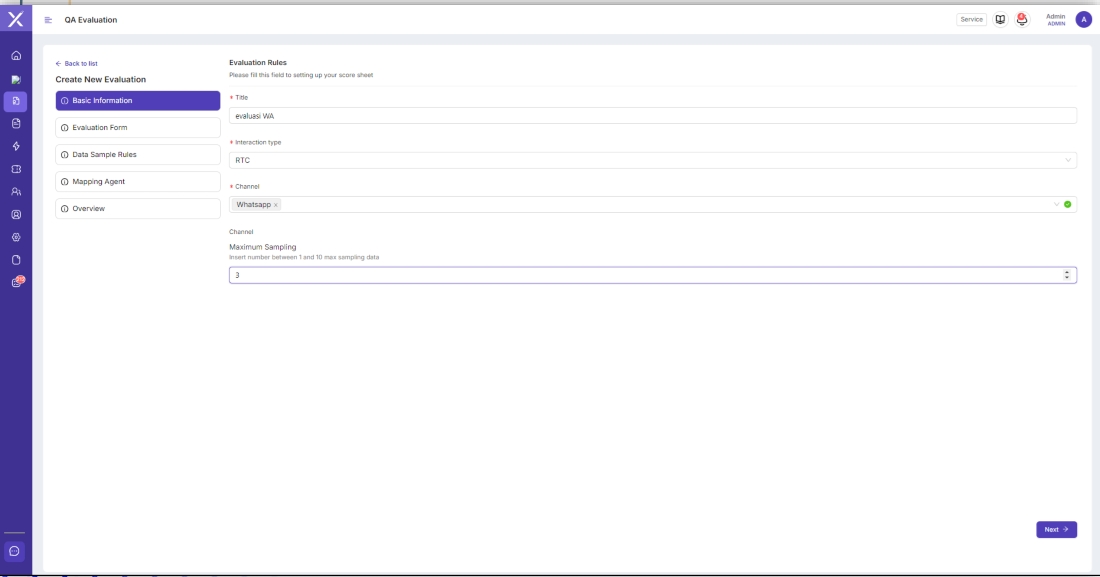Open the lightning bolt sidebar icon
The height and width of the screenshot is (577, 1100).
[x=15, y=146]
